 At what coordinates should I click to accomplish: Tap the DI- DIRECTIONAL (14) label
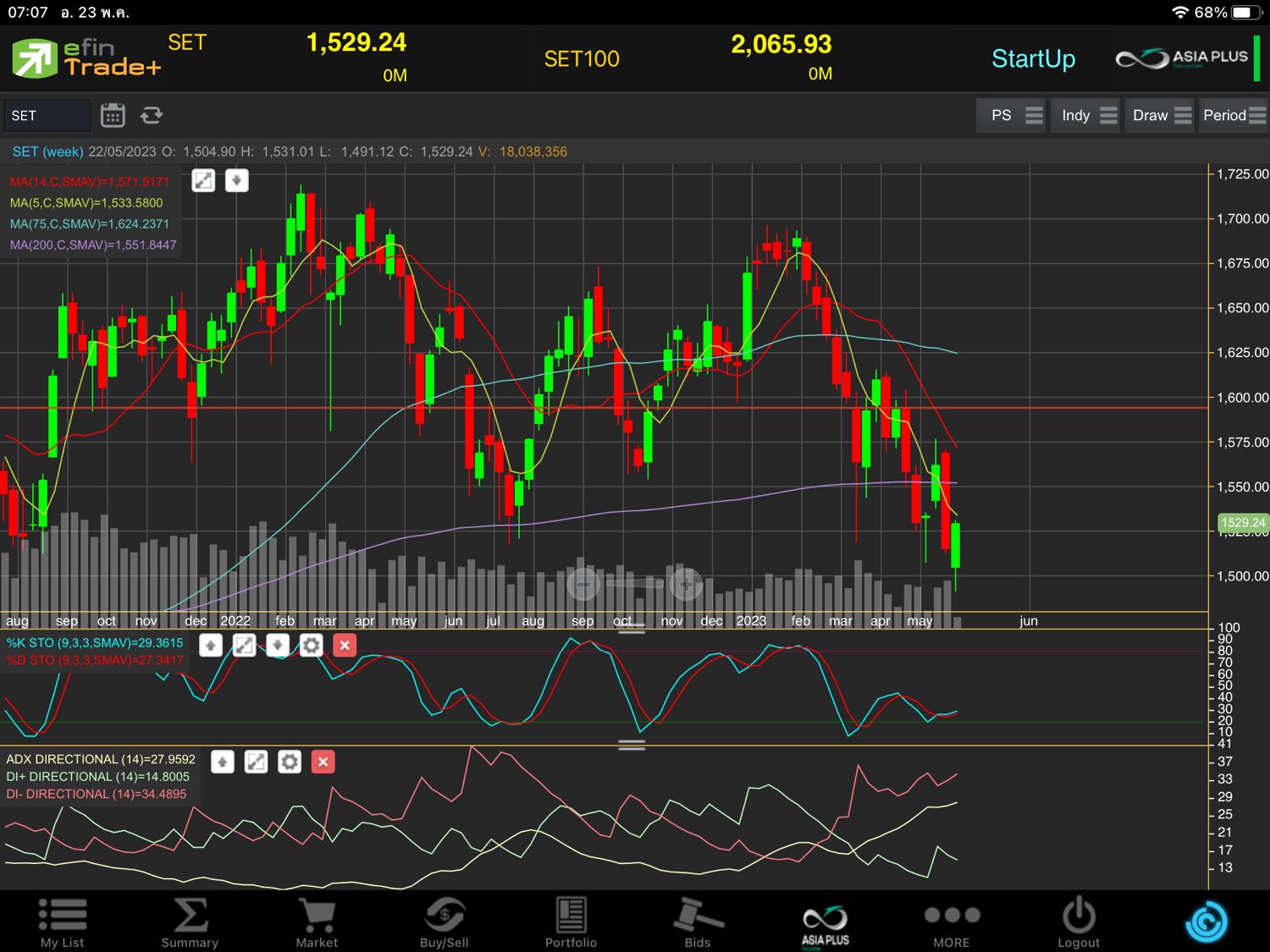click(x=97, y=794)
